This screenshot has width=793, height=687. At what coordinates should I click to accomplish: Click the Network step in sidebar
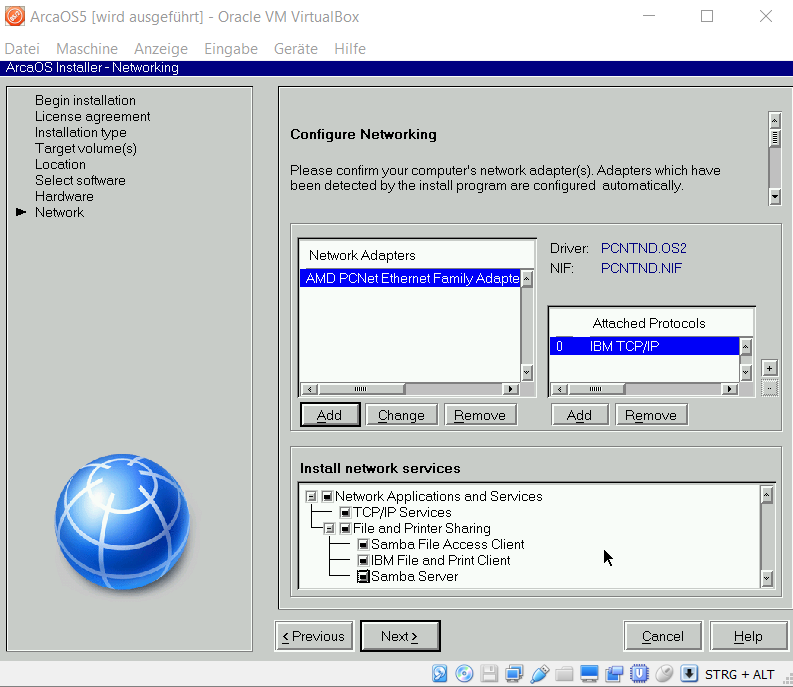59,212
